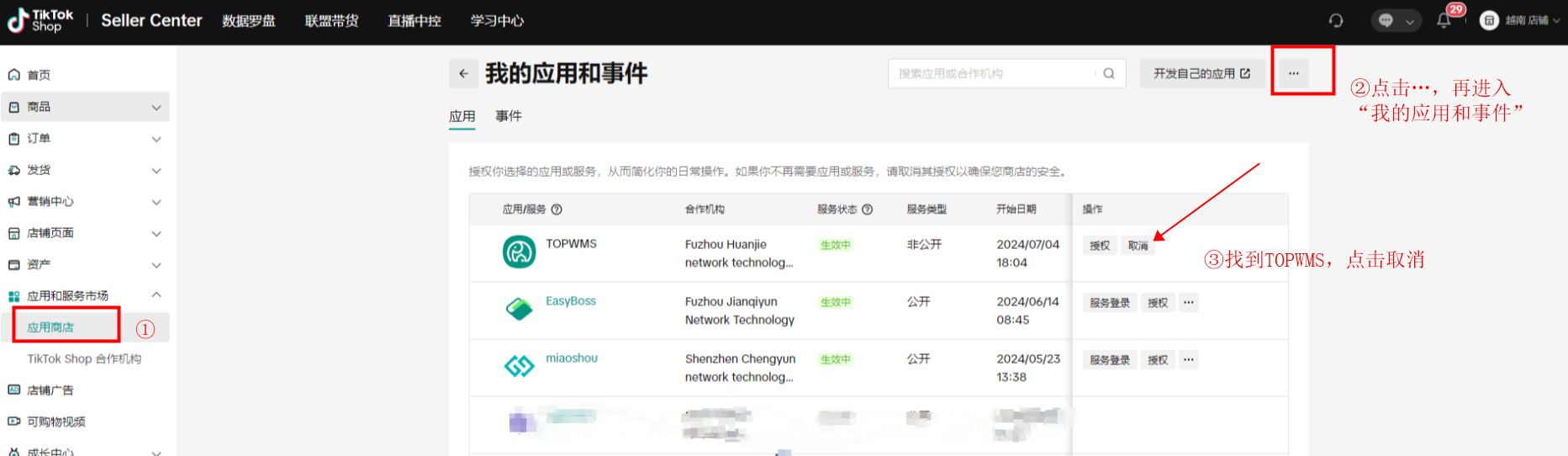Click the search magnifier icon

[1109, 74]
